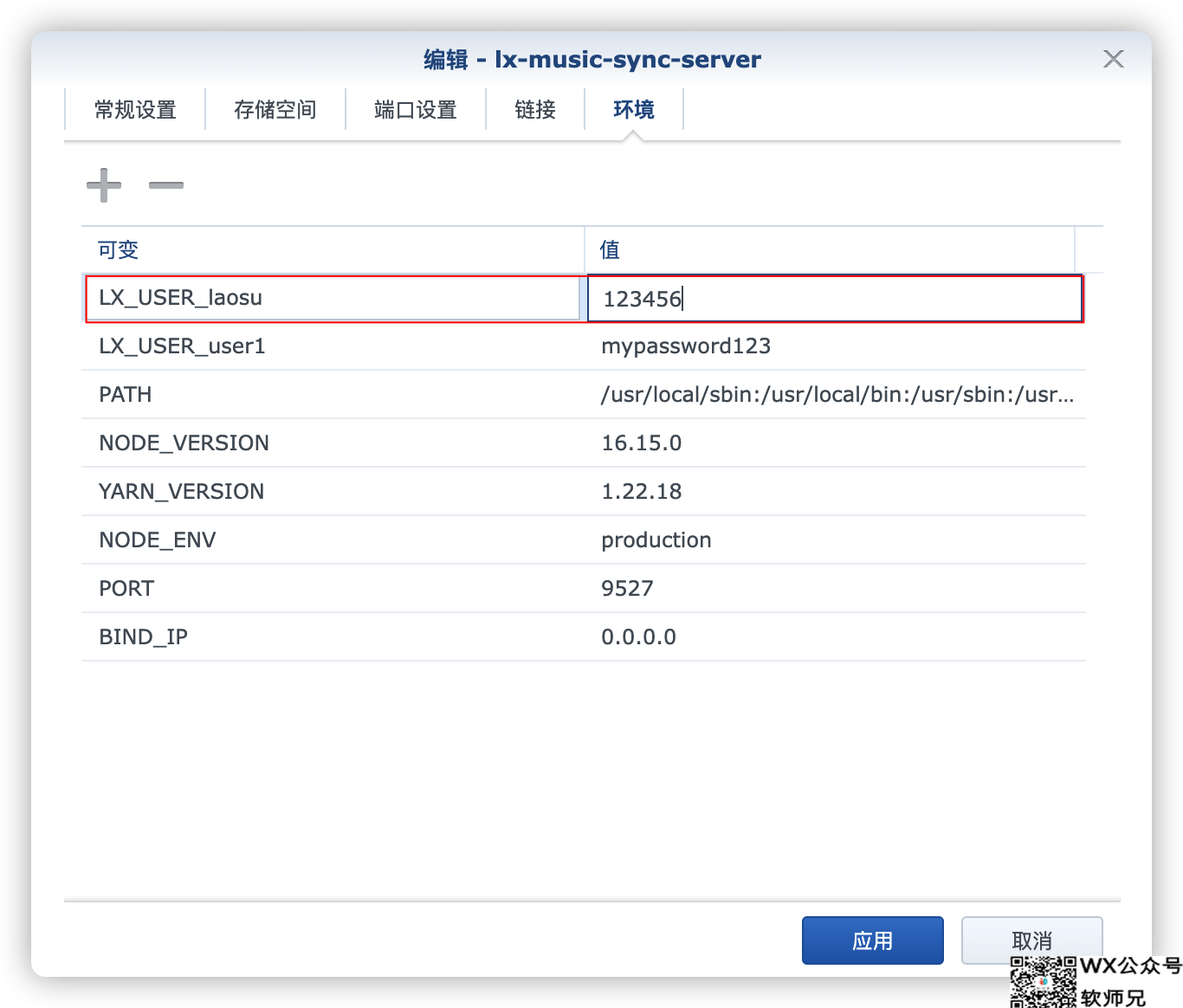Click the NODE_VERSION value 16.15.0

(x=642, y=443)
